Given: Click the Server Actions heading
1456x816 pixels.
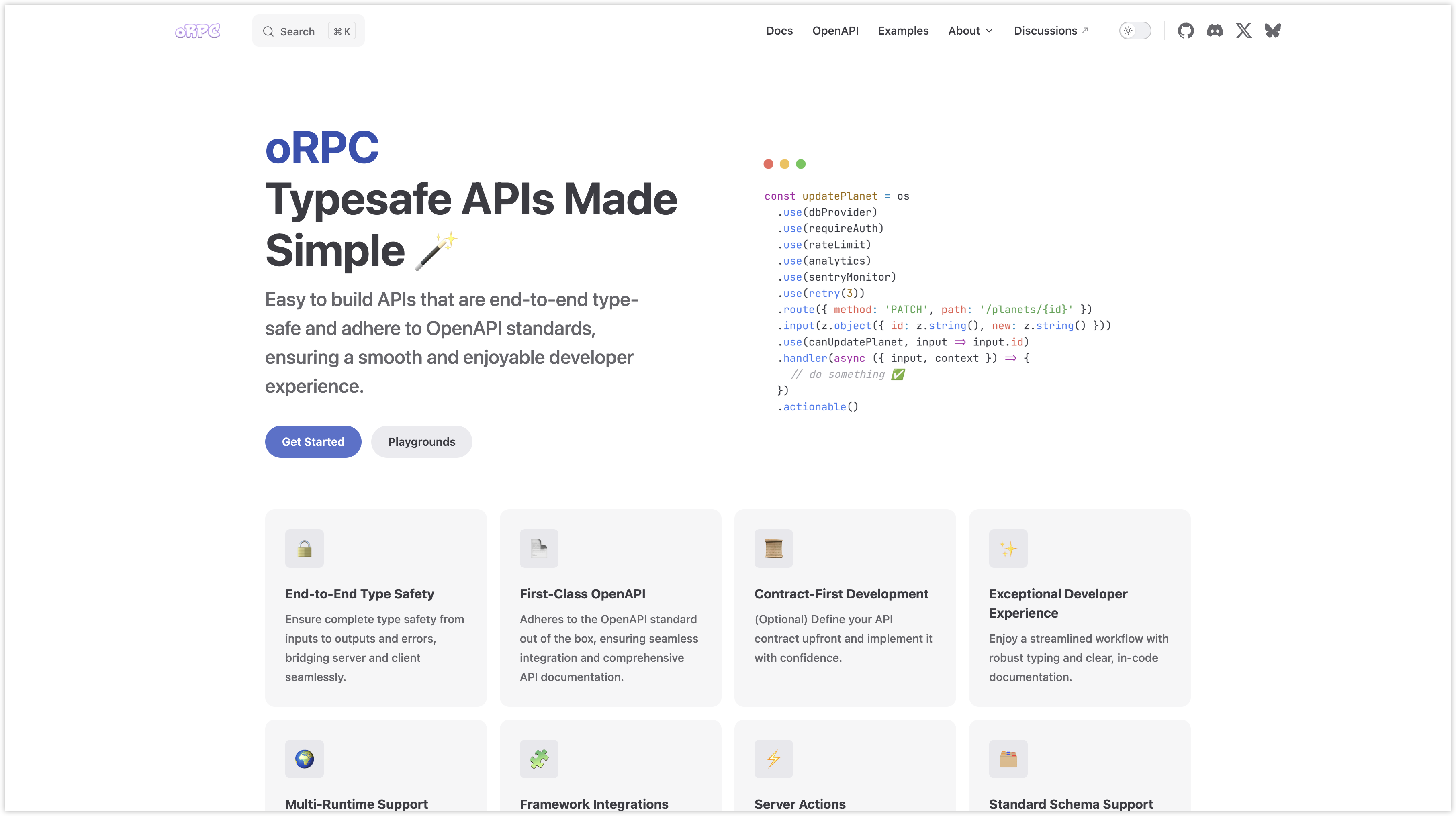Looking at the screenshot, I should [800, 804].
